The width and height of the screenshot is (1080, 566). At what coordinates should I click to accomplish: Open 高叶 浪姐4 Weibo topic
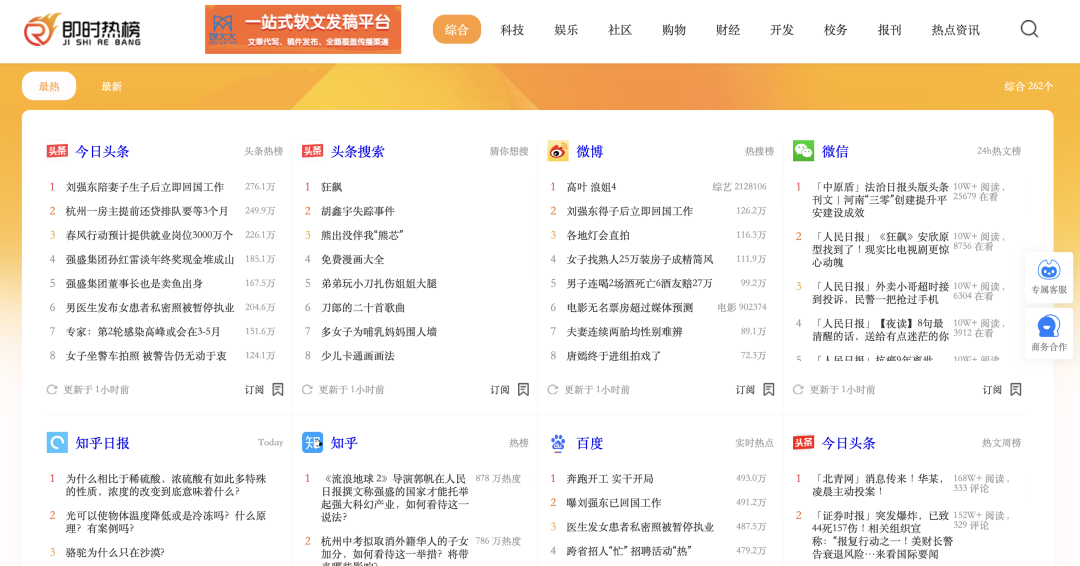[591, 187]
